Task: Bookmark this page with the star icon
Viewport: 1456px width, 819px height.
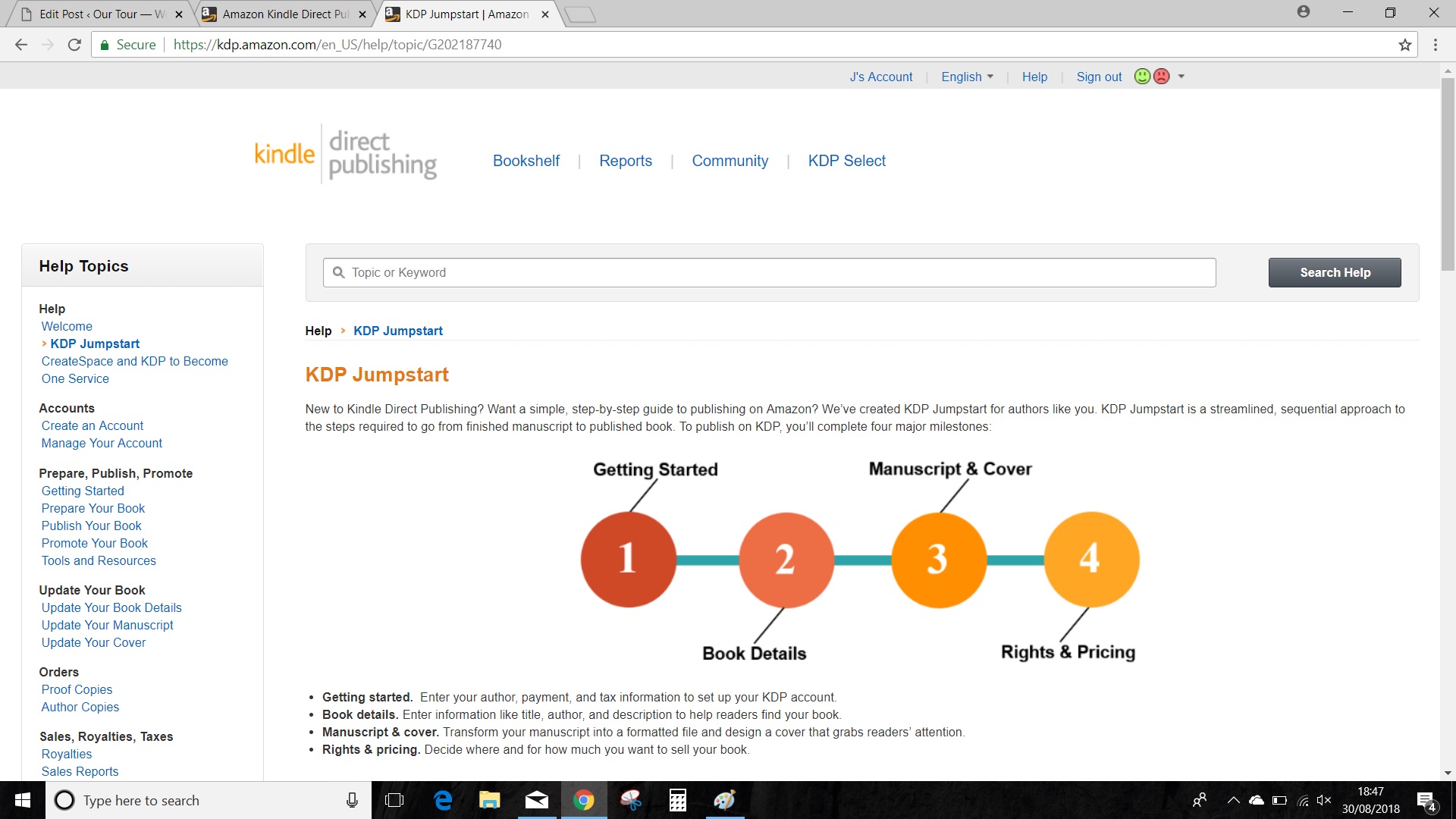Action: coord(1405,45)
